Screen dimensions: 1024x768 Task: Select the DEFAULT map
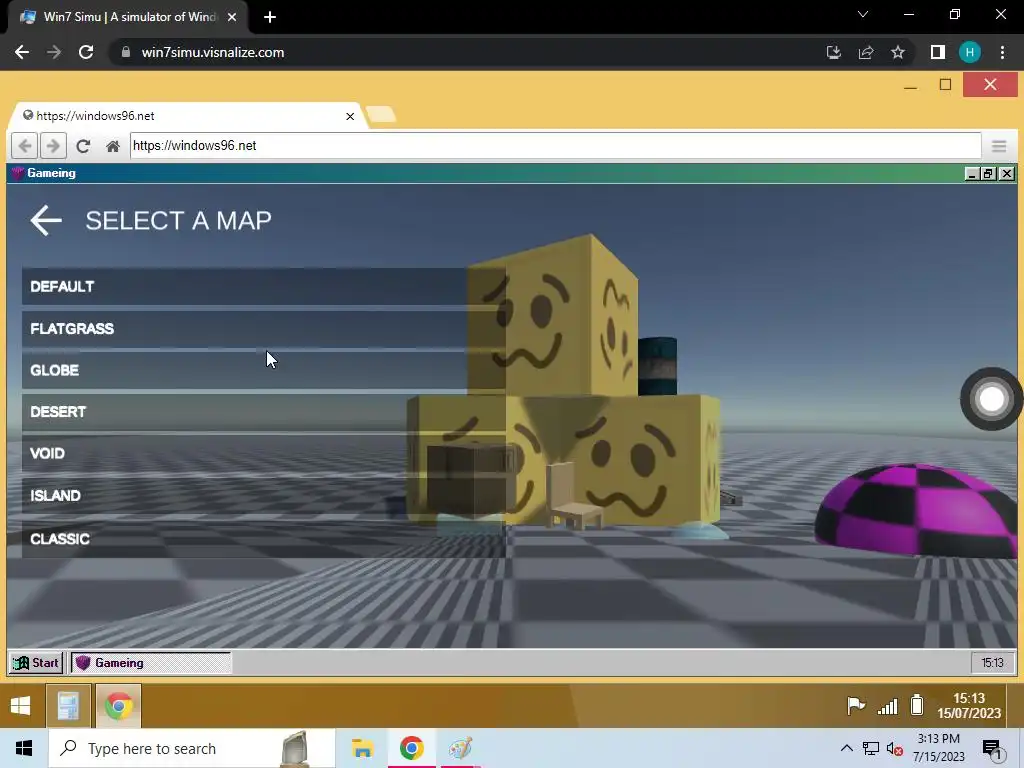pos(264,286)
